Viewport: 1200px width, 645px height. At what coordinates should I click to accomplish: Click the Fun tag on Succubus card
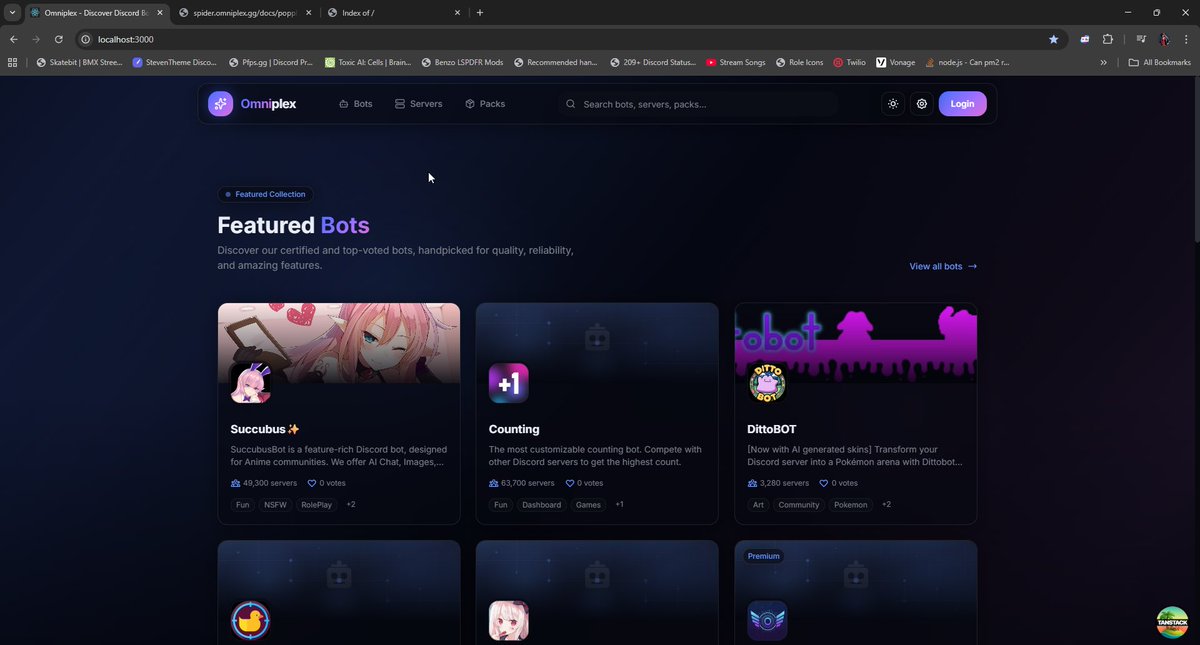tap(243, 505)
